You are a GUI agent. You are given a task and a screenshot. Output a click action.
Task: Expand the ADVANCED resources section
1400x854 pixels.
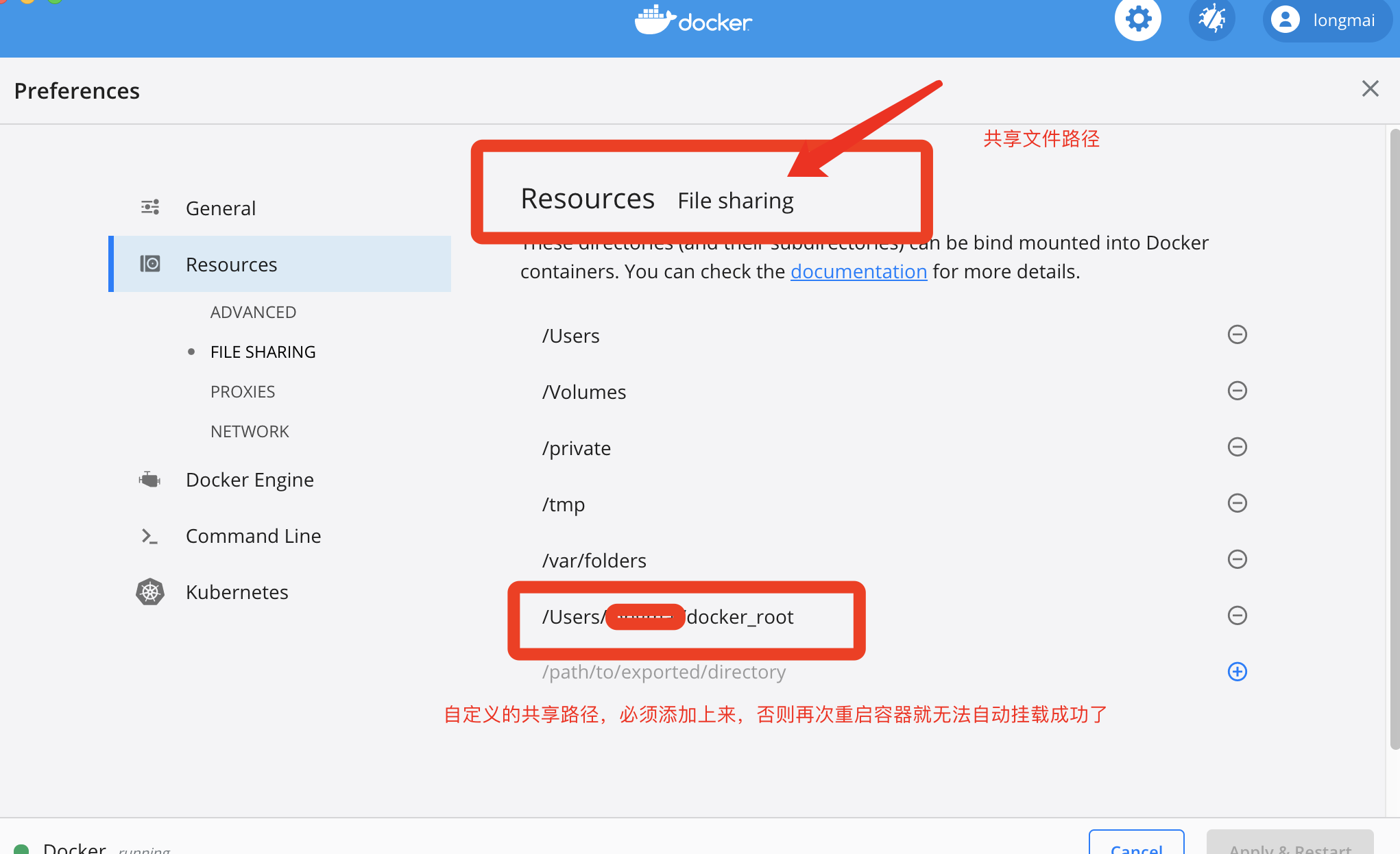(x=252, y=311)
